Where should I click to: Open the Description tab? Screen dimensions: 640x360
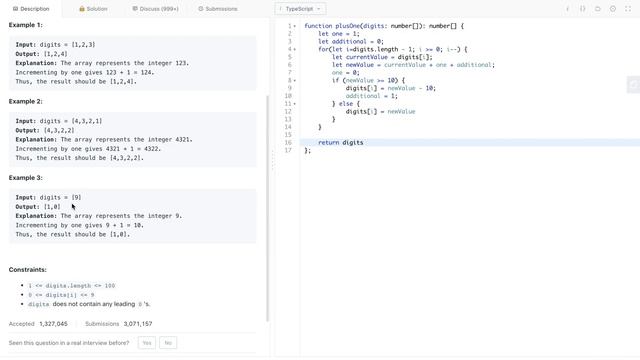(31, 9)
